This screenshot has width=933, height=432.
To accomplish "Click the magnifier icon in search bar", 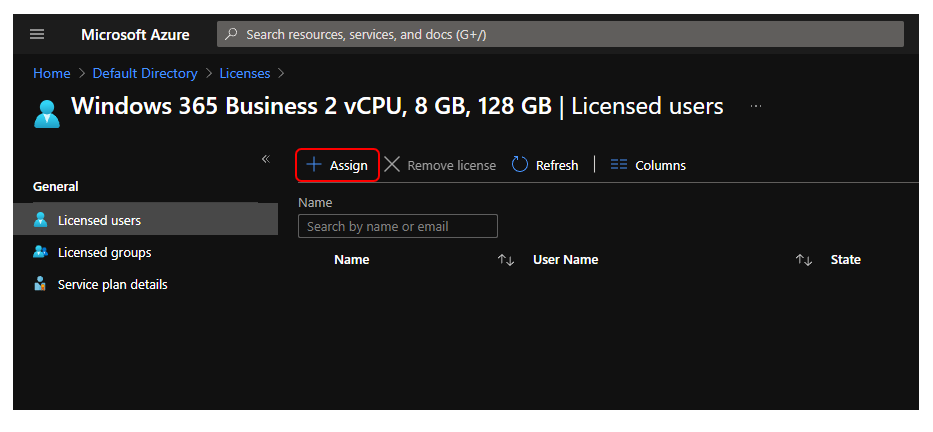I will (x=231, y=35).
